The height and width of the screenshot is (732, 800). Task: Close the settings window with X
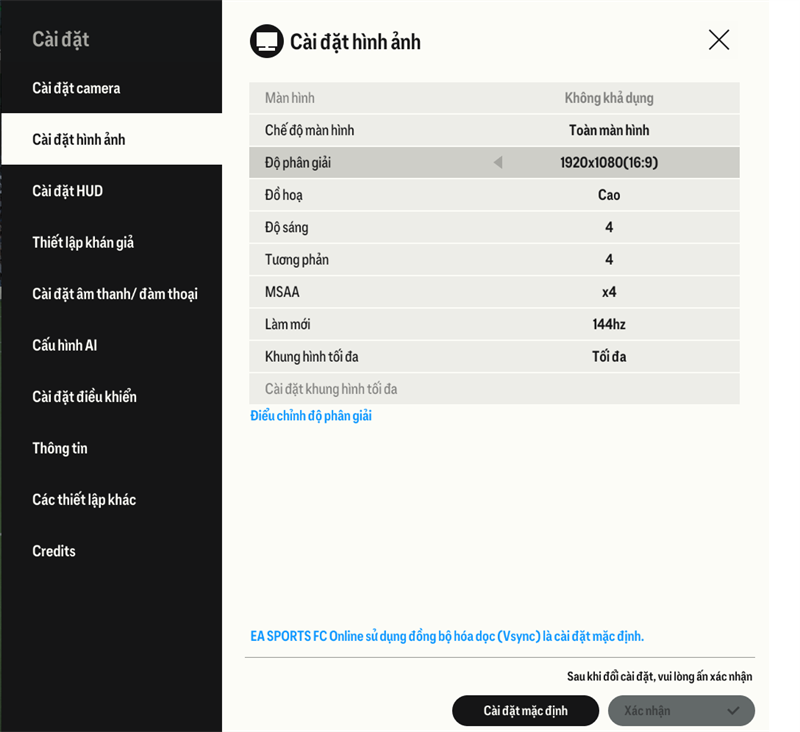point(719,40)
